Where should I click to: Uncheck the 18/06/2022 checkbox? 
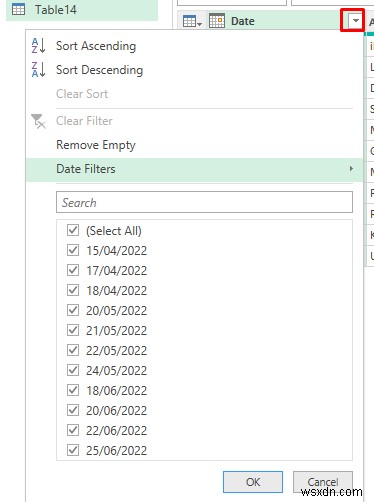pyautogui.click(x=73, y=390)
